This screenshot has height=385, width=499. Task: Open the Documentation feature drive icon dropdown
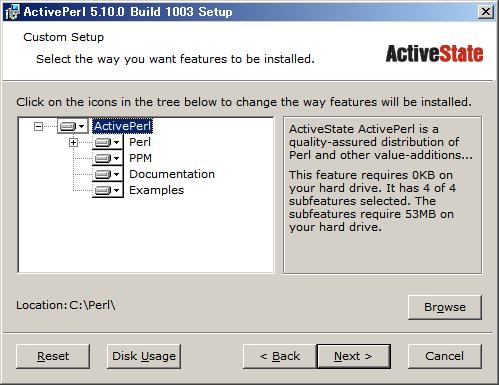108,174
